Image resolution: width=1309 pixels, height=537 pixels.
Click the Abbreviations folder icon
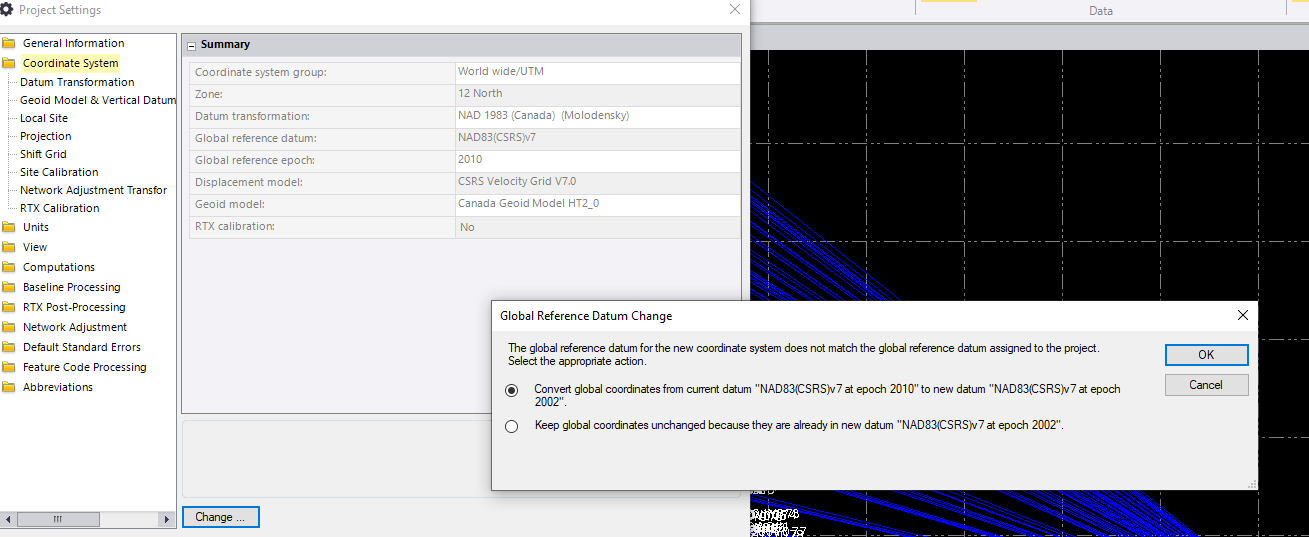(x=9, y=387)
